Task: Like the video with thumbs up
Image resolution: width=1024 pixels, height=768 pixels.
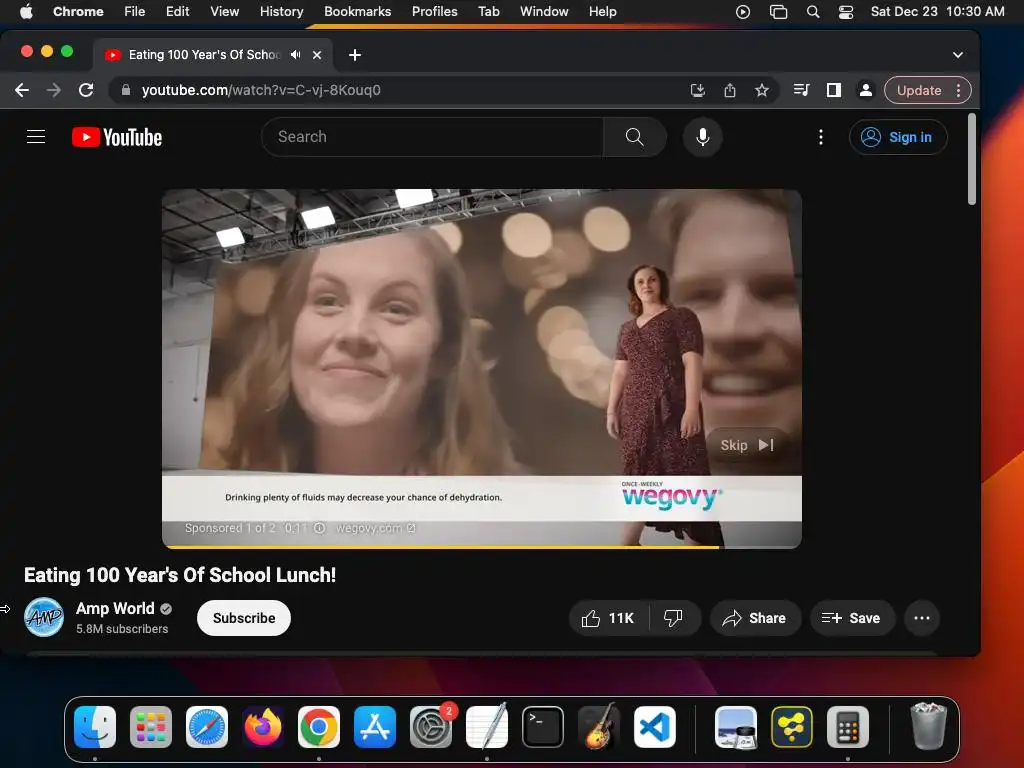Action: 609,618
